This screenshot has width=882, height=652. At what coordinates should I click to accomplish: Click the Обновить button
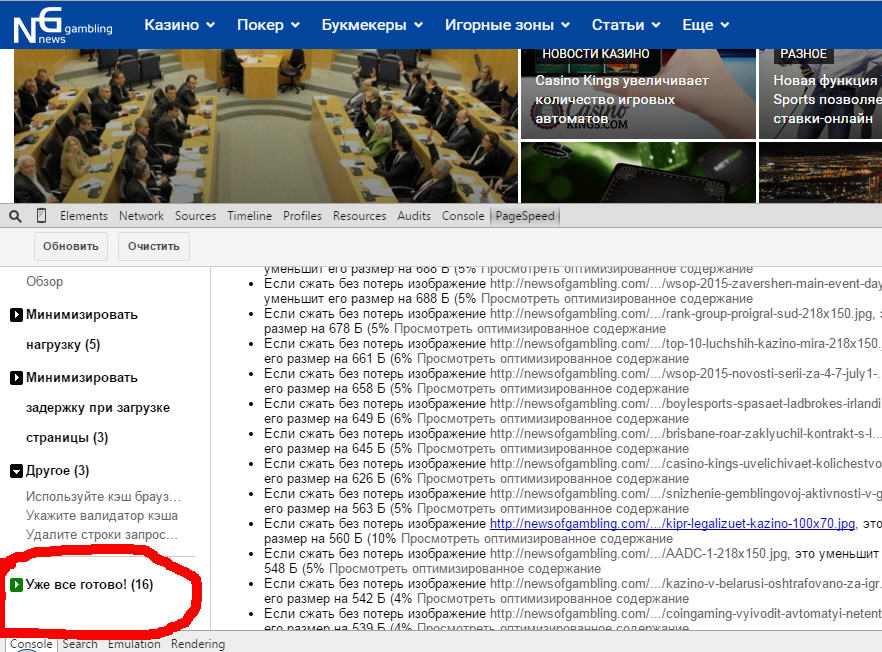71,246
